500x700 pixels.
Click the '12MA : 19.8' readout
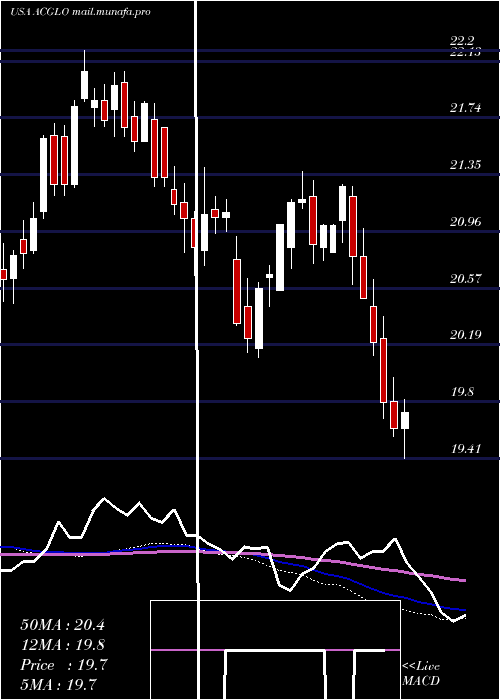click(62, 645)
